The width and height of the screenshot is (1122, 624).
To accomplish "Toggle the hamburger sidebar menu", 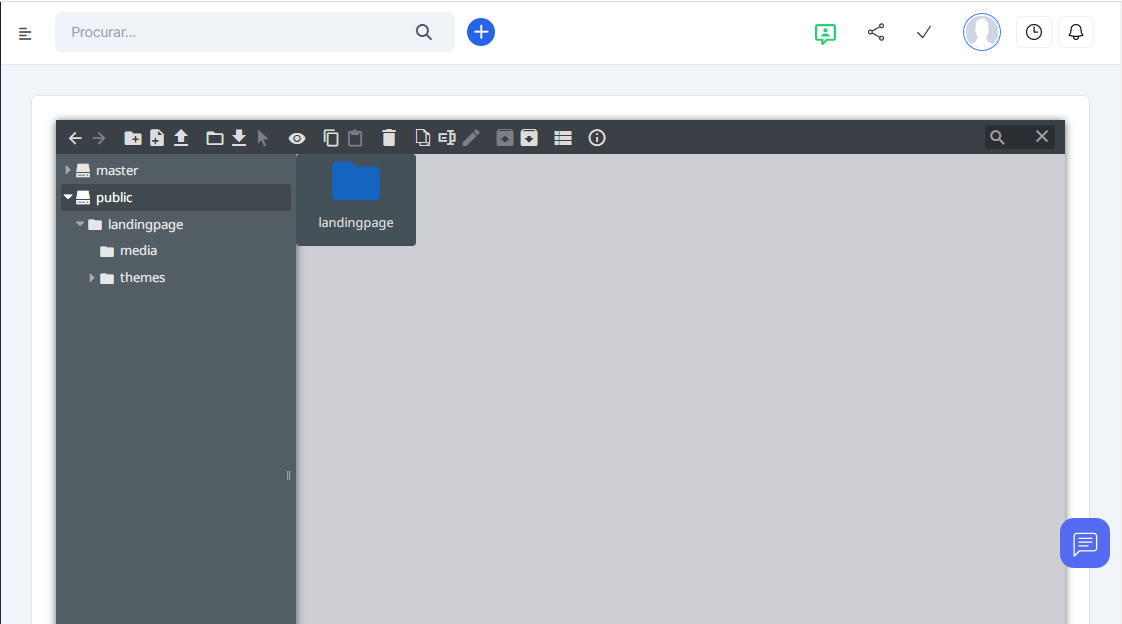I will (x=26, y=33).
